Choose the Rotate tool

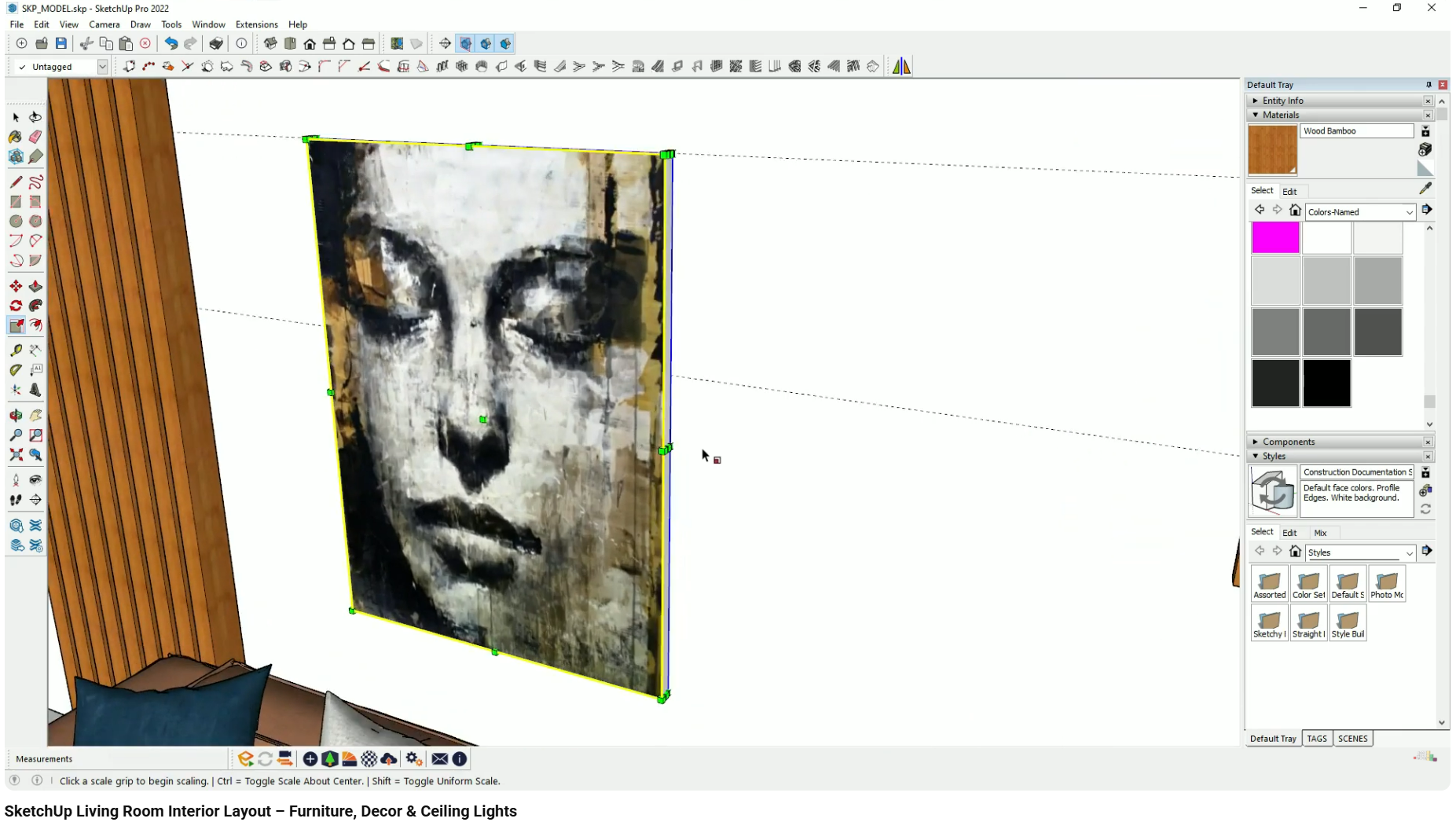click(15, 306)
